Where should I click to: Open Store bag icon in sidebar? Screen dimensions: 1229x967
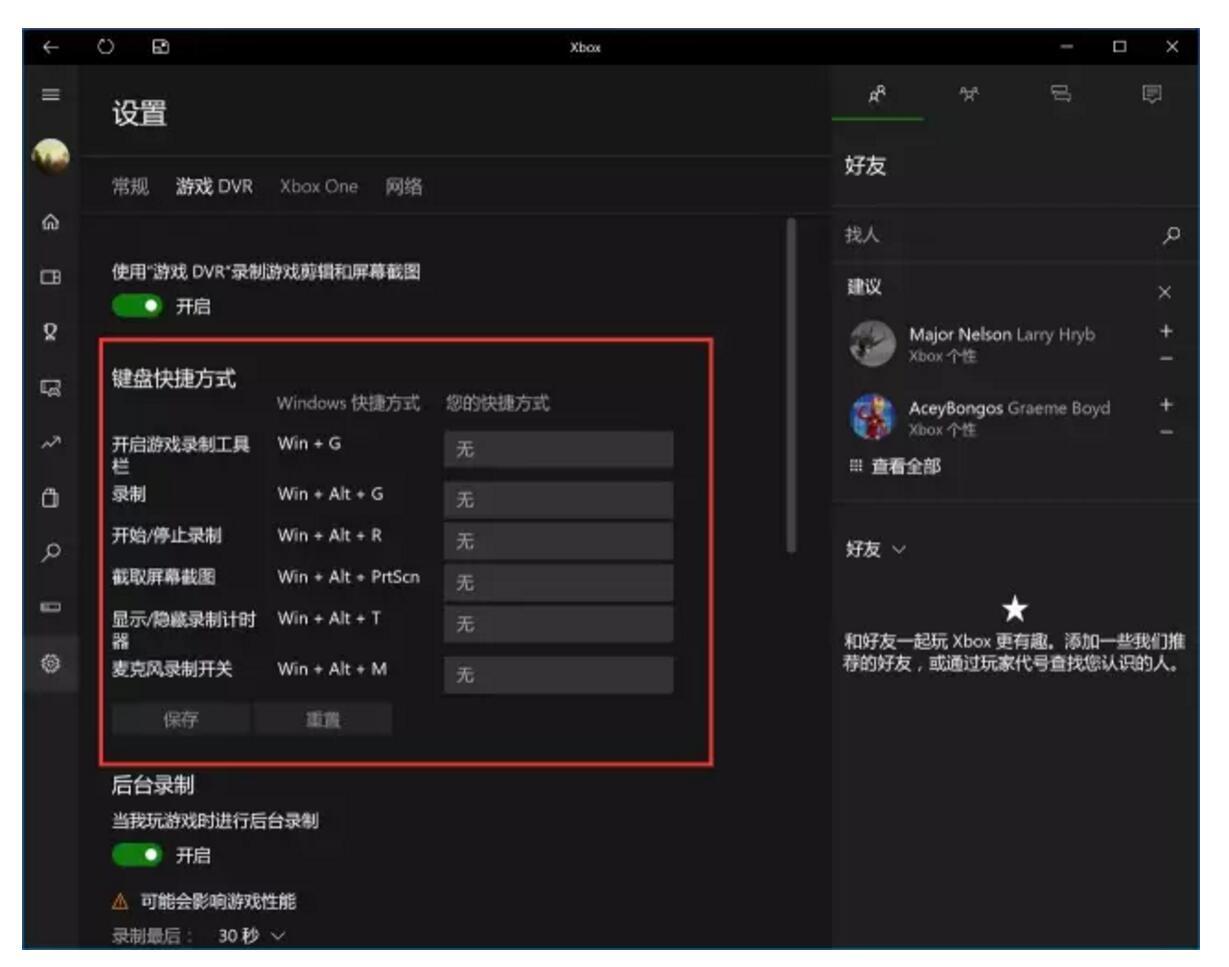(x=51, y=497)
